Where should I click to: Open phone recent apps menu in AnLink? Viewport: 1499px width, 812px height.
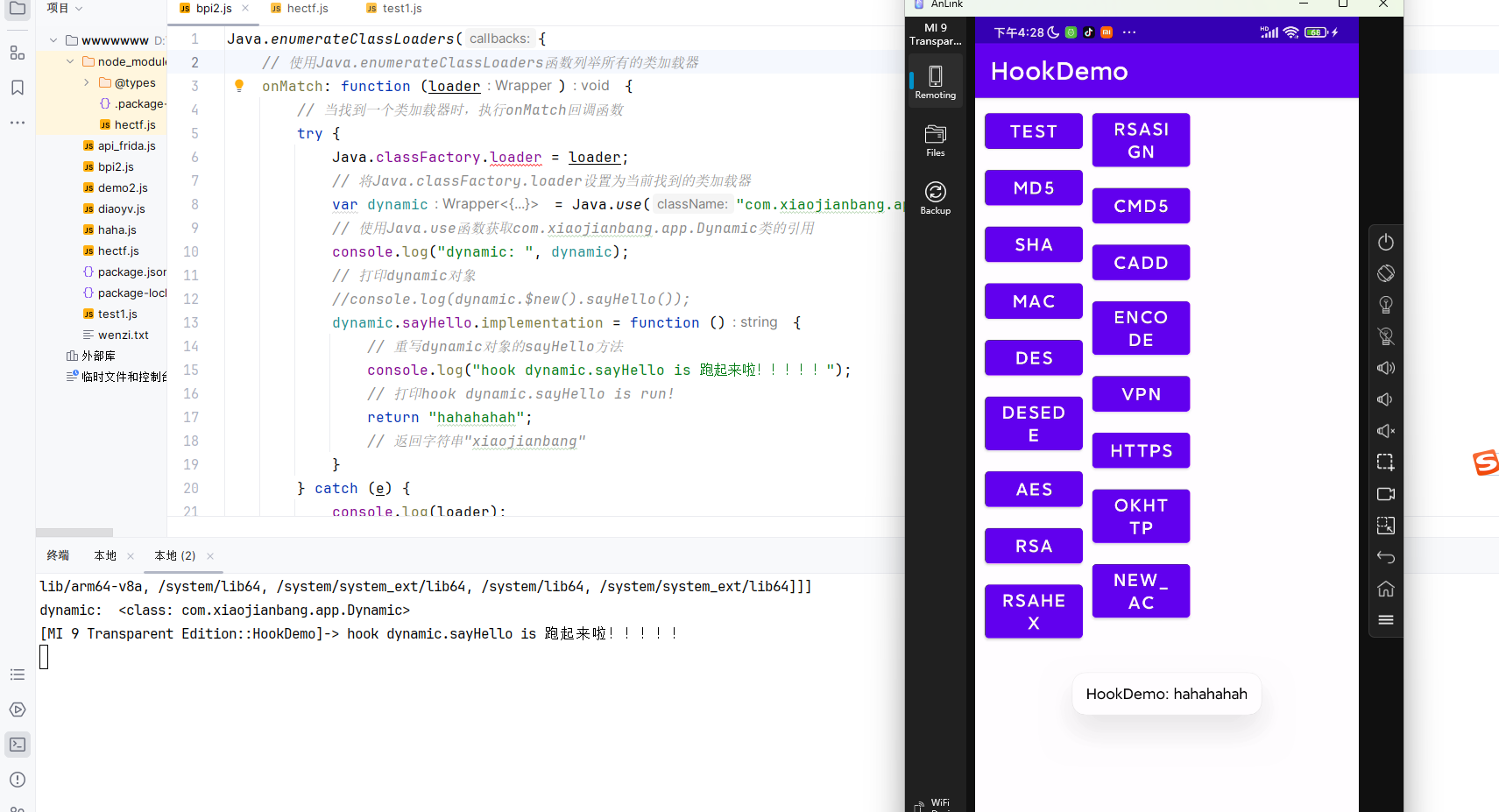(x=1386, y=620)
